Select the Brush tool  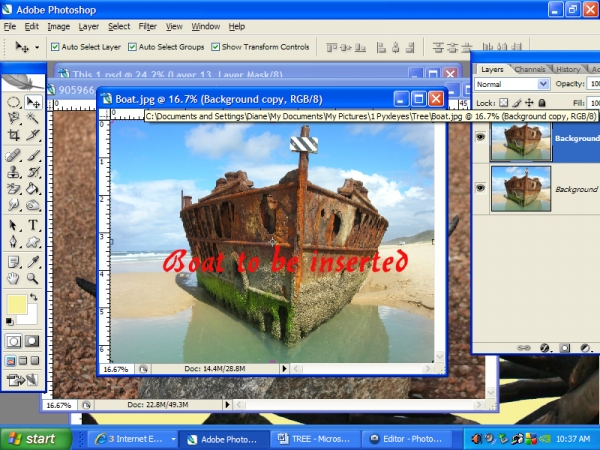(33, 155)
